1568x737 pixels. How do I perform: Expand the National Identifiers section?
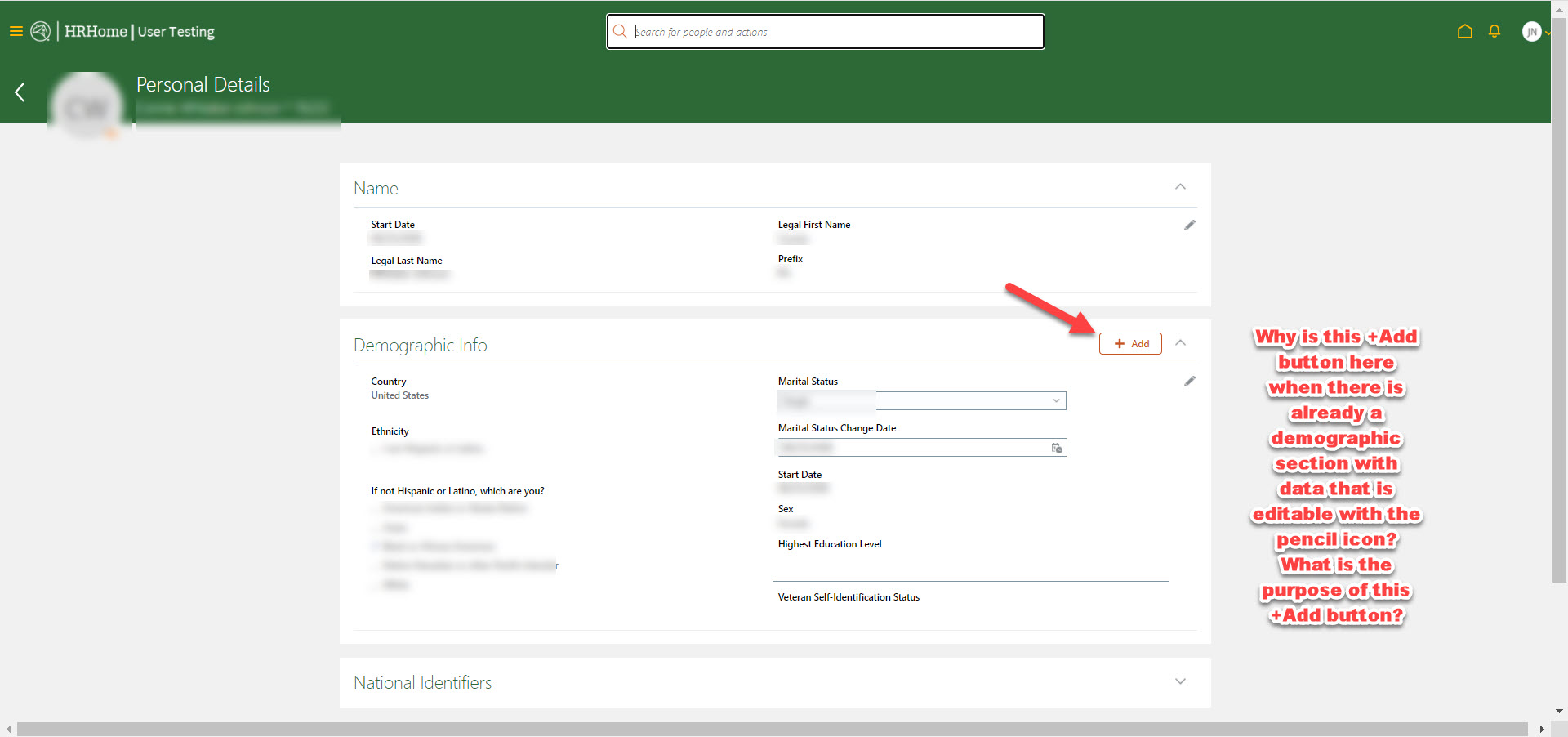[x=1180, y=681]
